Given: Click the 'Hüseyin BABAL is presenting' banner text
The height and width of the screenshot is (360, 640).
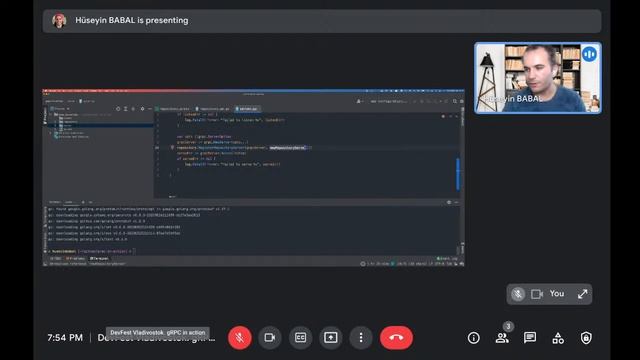Looking at the screenshot, I should [131, 20].
